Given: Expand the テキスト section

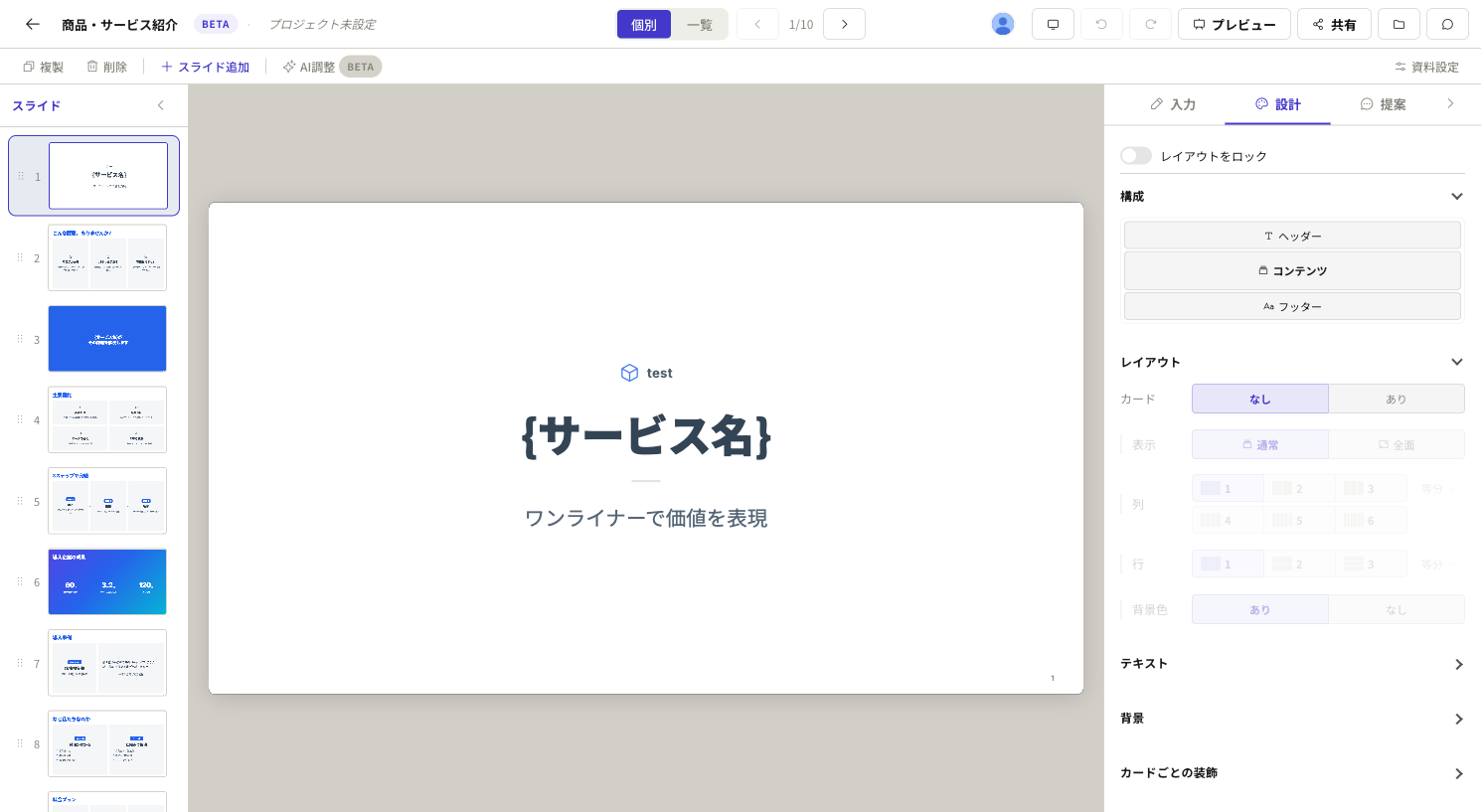Looking at the screenshot, I should [x=1458, y=664].
